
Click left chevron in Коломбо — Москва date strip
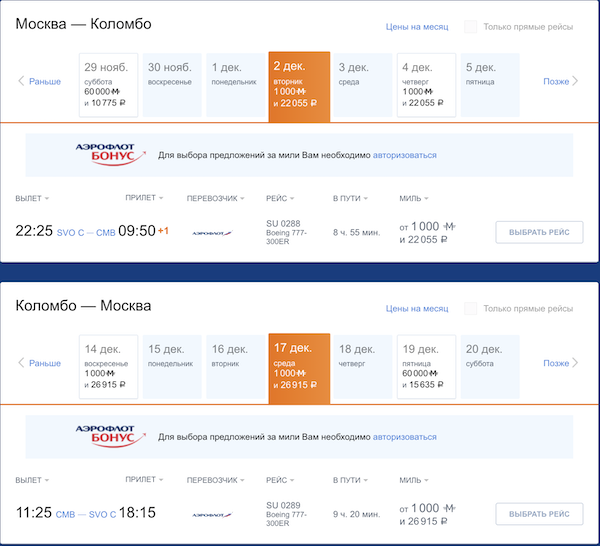(21, 363)
